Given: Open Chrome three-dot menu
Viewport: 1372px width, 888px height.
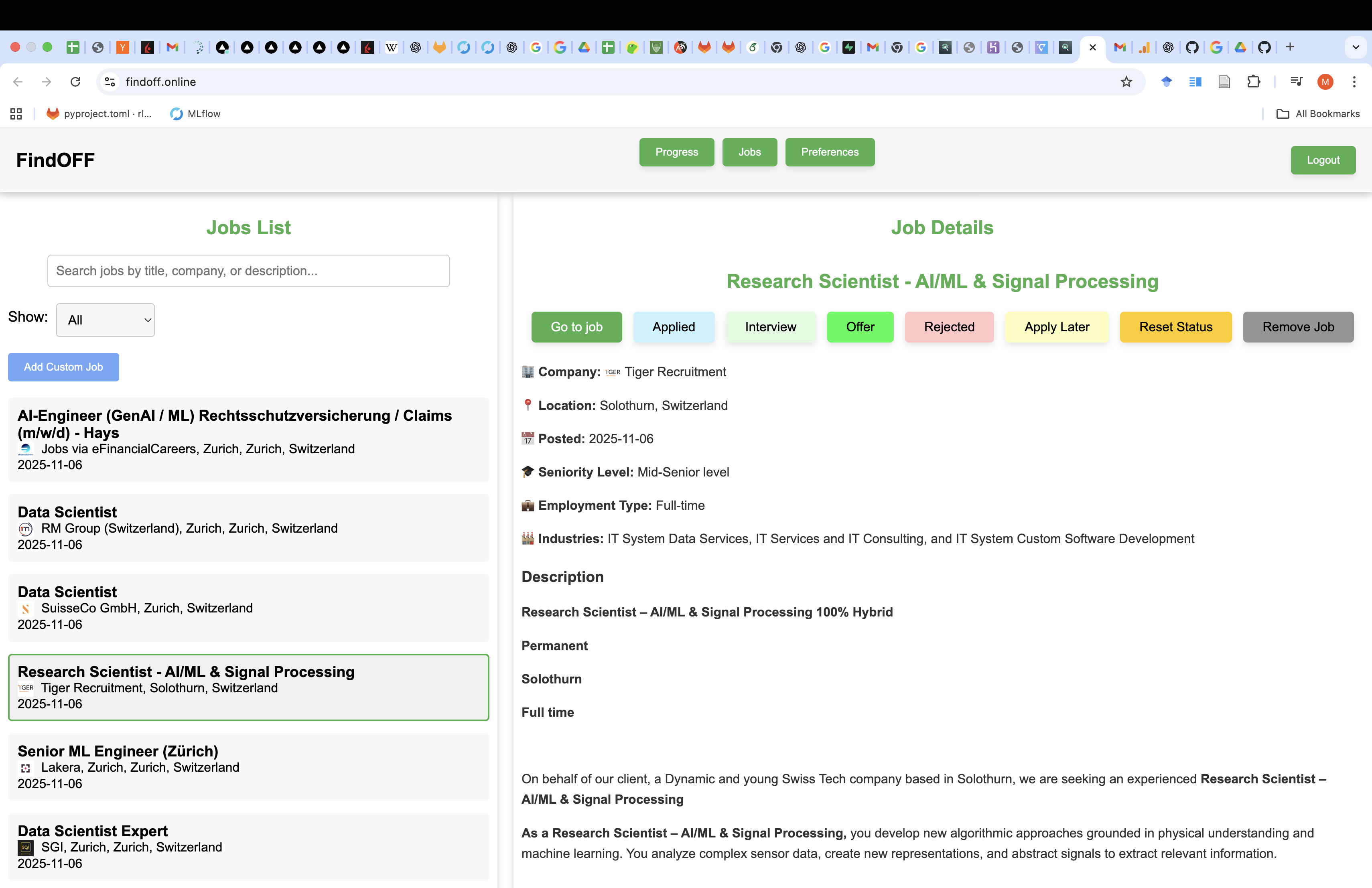Looking at the screenshot, I should coord(1354,82).
